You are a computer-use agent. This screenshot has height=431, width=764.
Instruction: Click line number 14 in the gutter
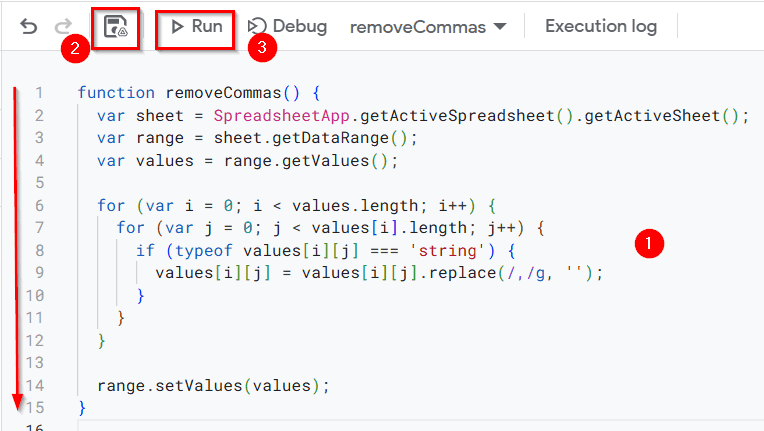pyautogui.click(x=35, y=386)
